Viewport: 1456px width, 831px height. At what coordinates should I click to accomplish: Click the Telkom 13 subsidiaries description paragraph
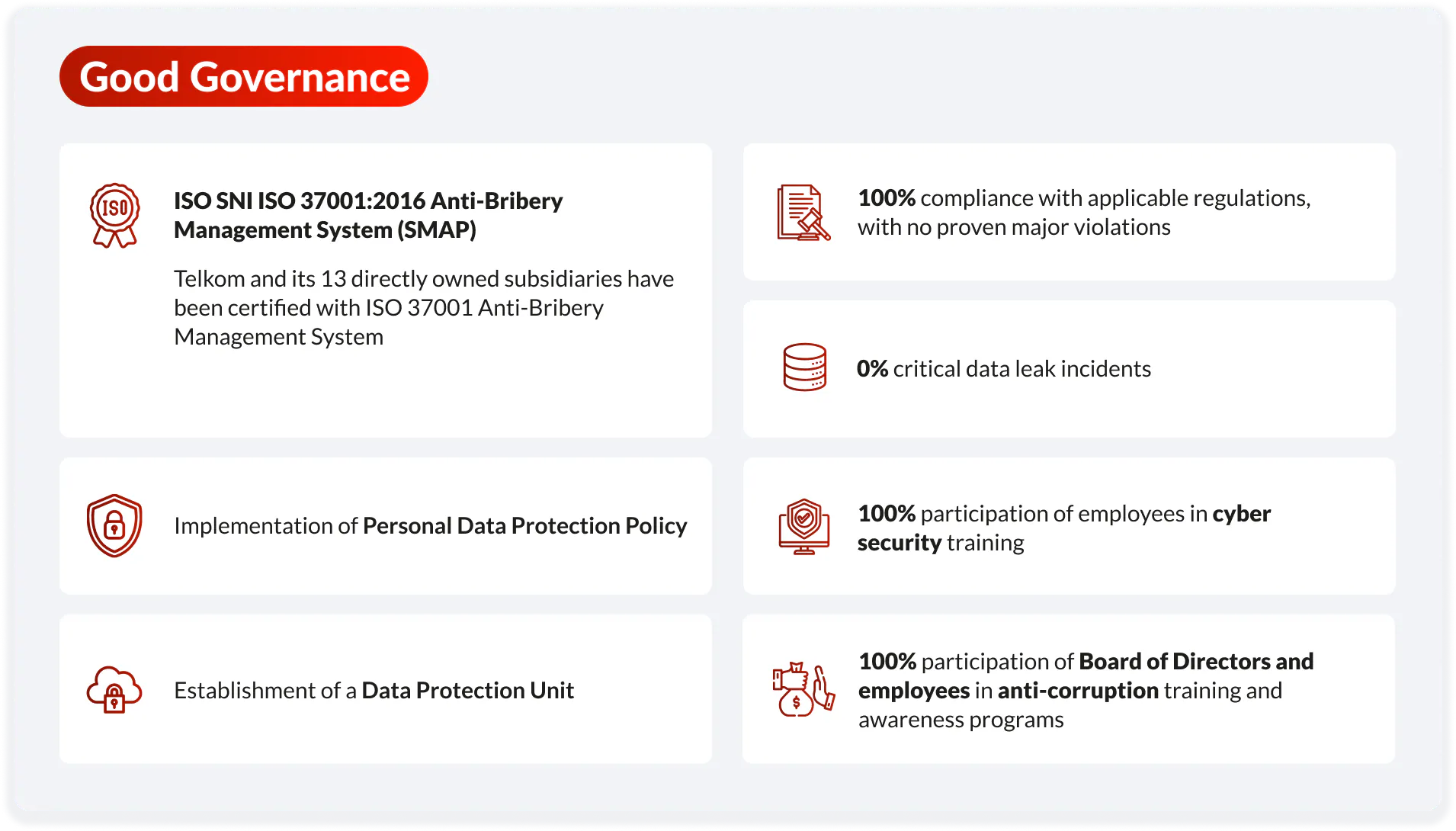tap(423, 307)
